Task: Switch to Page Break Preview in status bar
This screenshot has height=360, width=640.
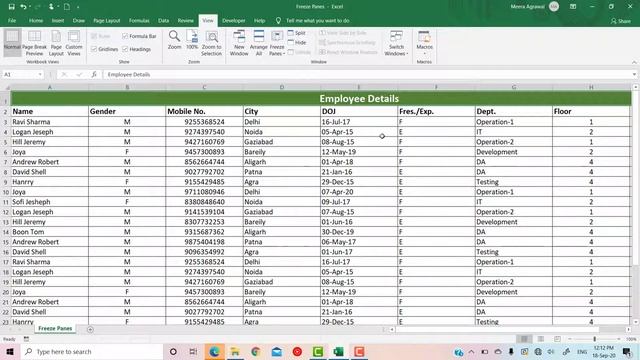Action: tap(557, 339)
